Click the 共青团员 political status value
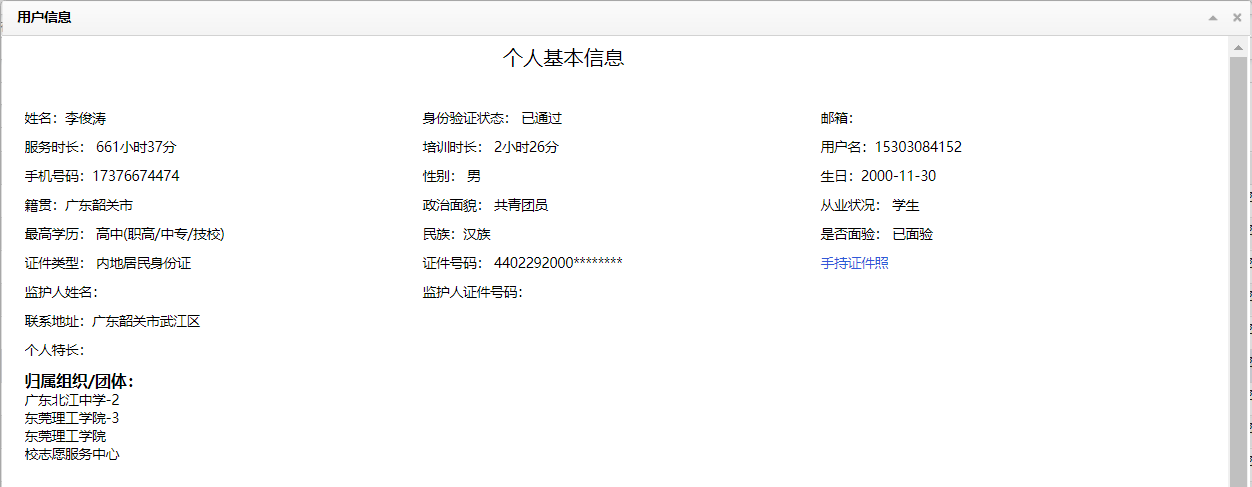Image resolution: width=1252 pixels, height=487 pixels. pyautogui.click(x=520, y=205)
